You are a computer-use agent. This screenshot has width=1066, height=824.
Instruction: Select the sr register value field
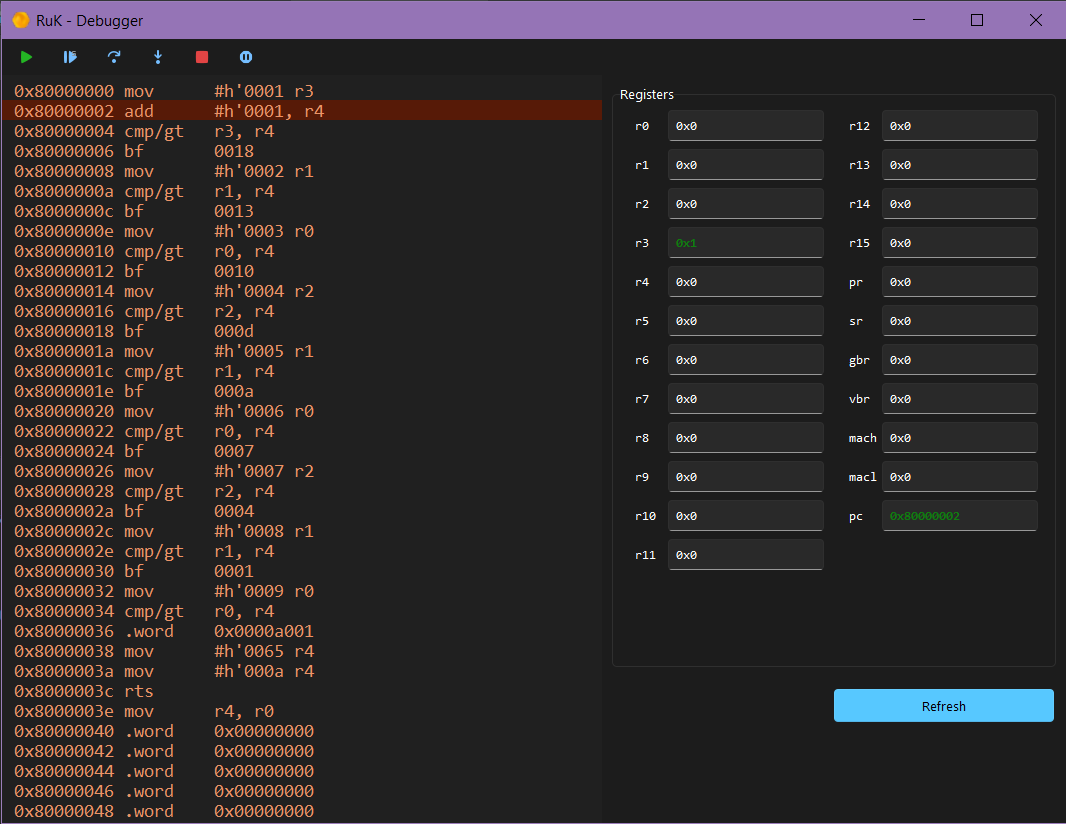point(959,321)
